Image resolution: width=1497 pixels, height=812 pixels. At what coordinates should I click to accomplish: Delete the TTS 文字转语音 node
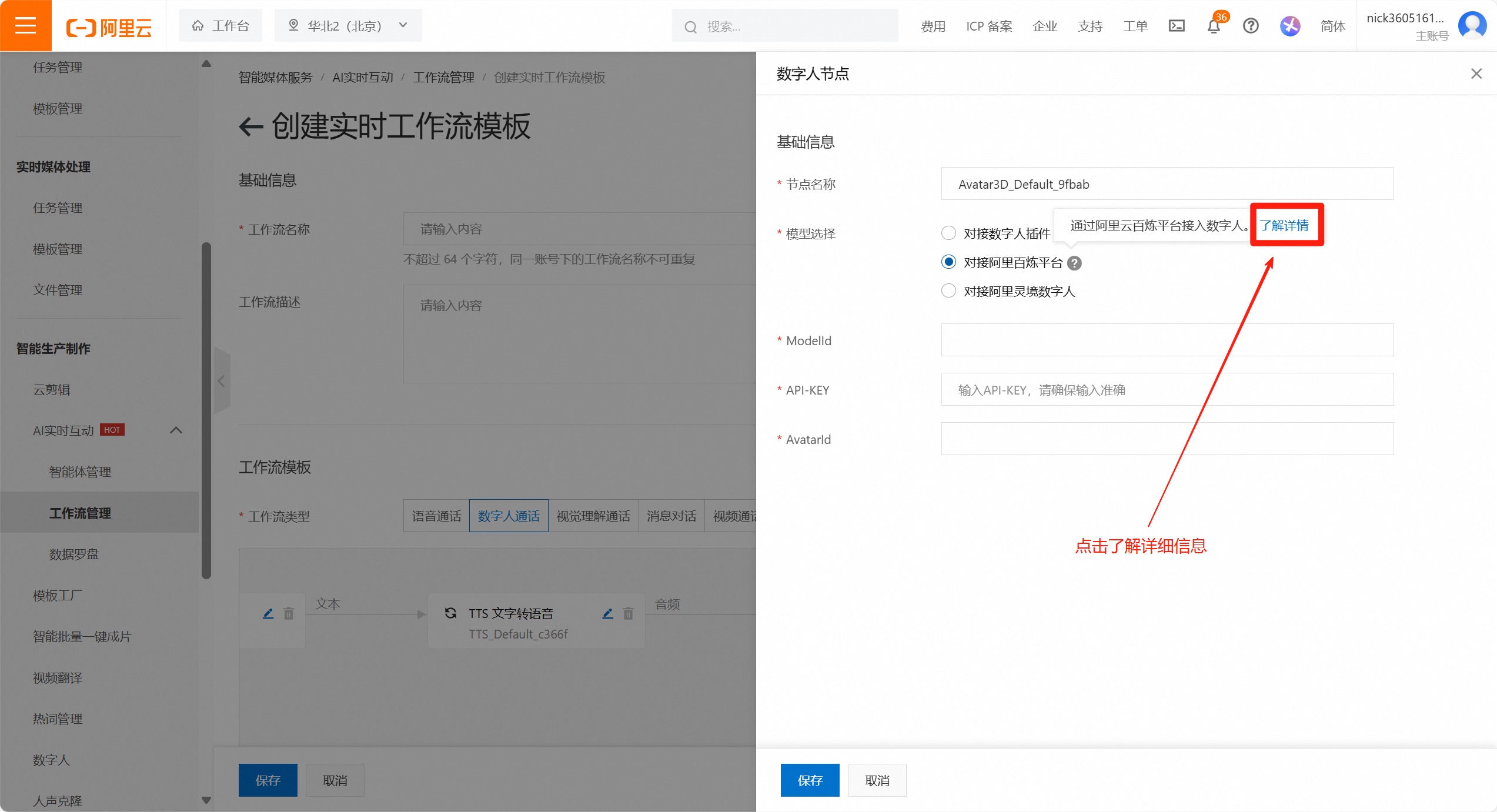(x=629, y=614)
